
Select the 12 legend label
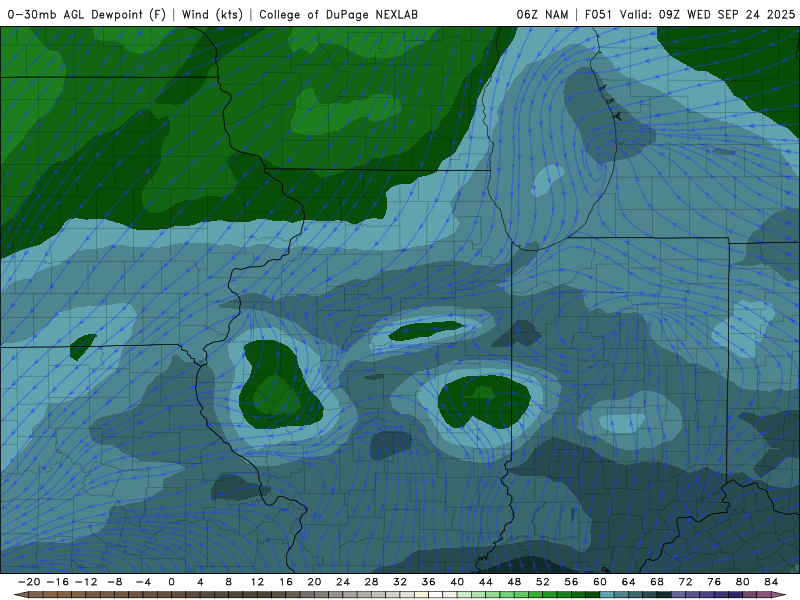257,582
